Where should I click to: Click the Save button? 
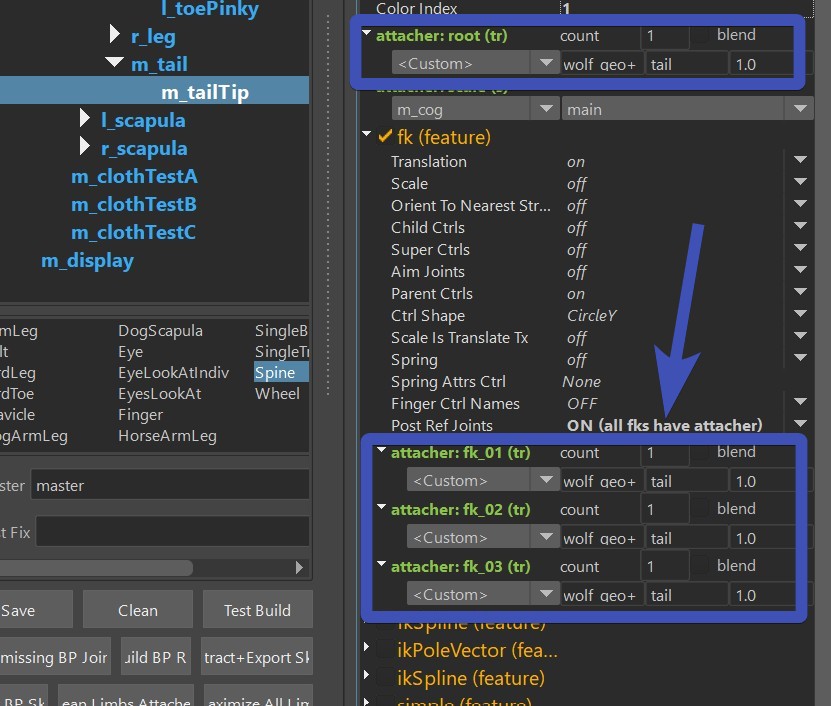(36, 610)
